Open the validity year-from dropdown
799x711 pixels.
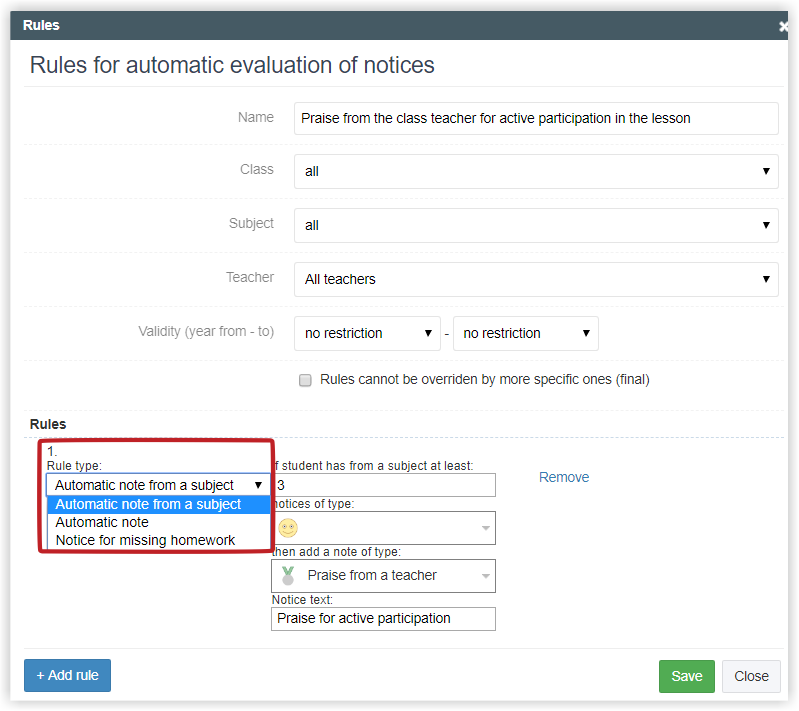(x=367, y=333)
